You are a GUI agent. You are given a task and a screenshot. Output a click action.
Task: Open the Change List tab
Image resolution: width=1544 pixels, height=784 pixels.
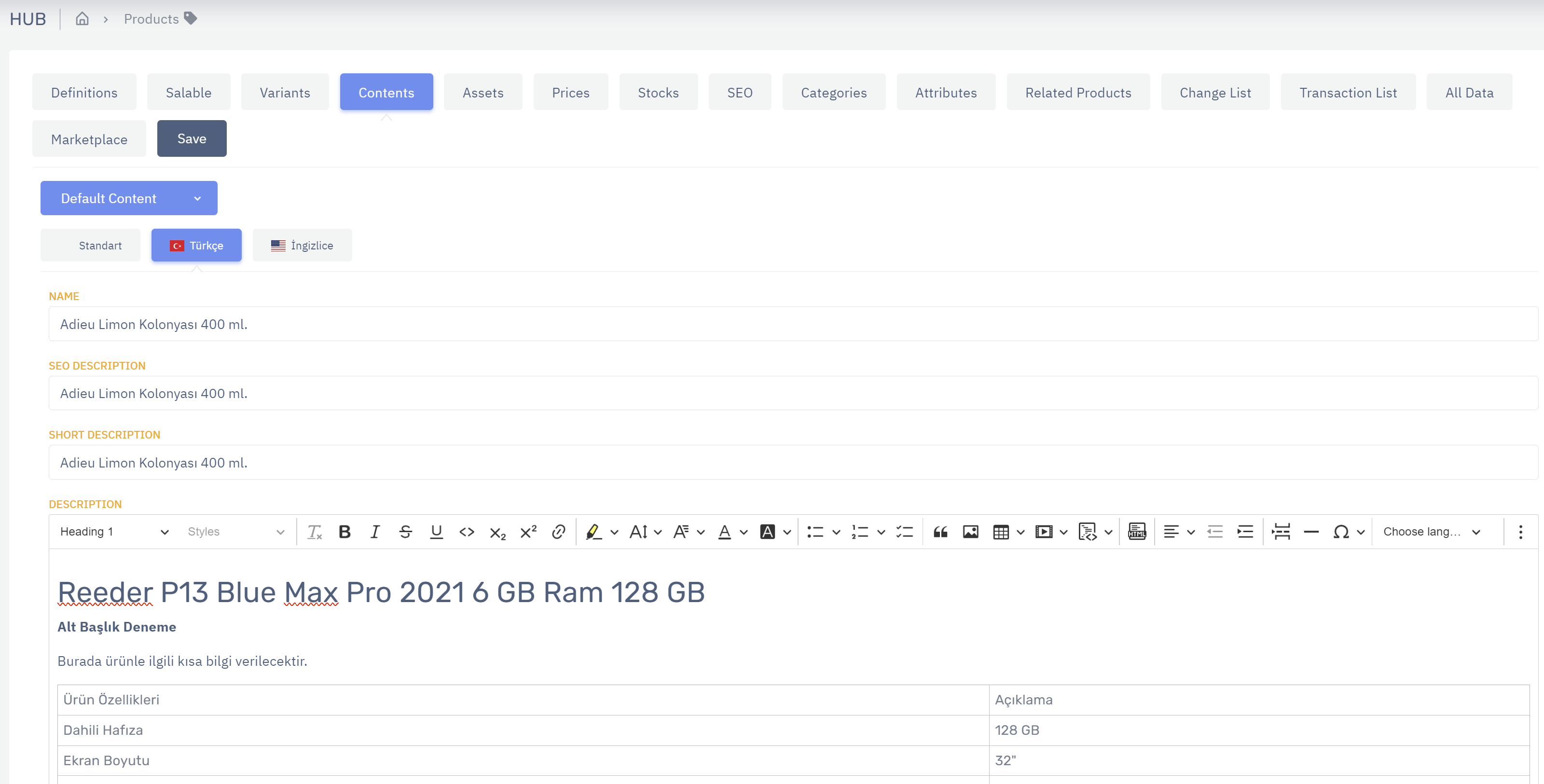click(x=1215, y=92)
